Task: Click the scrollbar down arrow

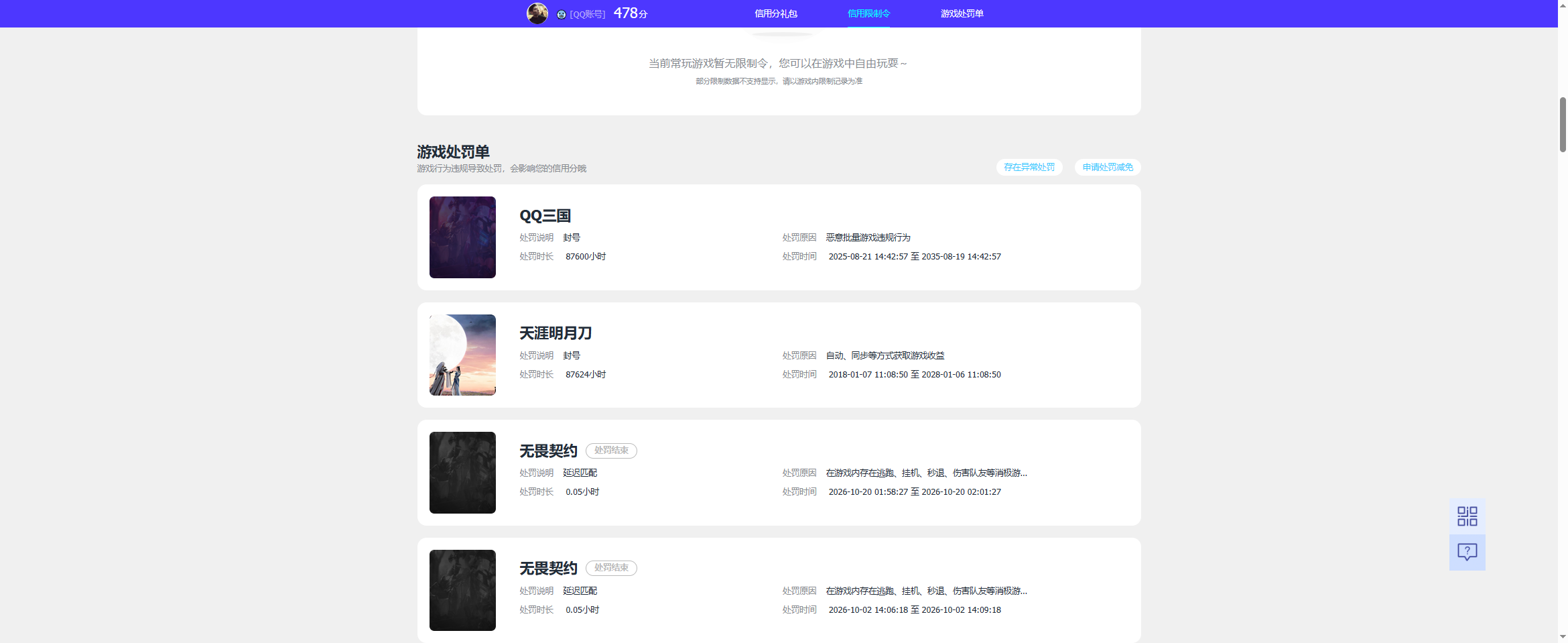Action: 1563,636
